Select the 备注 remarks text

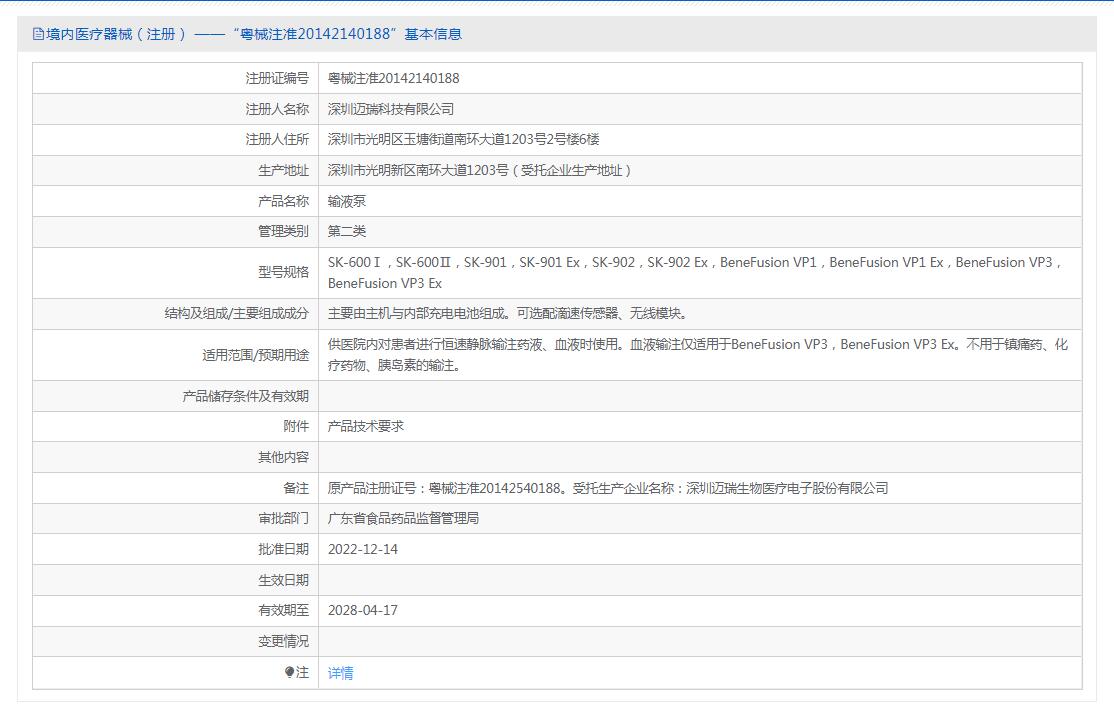[607, 488]
